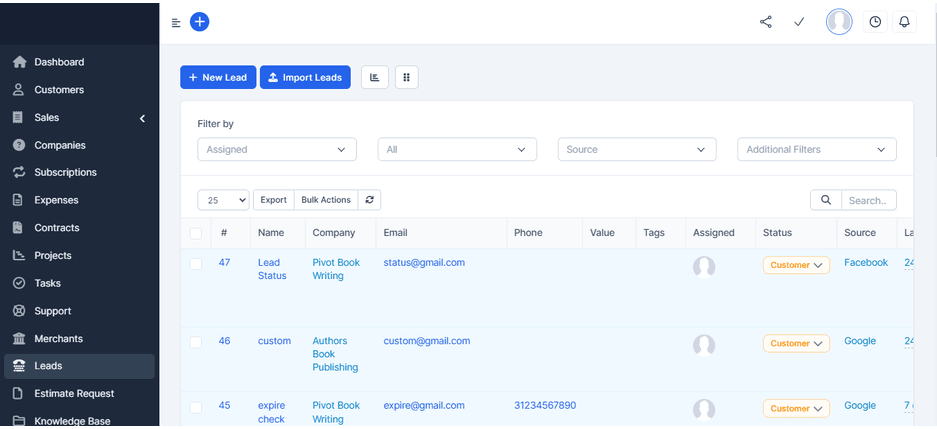
Task: Click the share icon in top bar
Action: pyautogui.click(x=766, y=22)
